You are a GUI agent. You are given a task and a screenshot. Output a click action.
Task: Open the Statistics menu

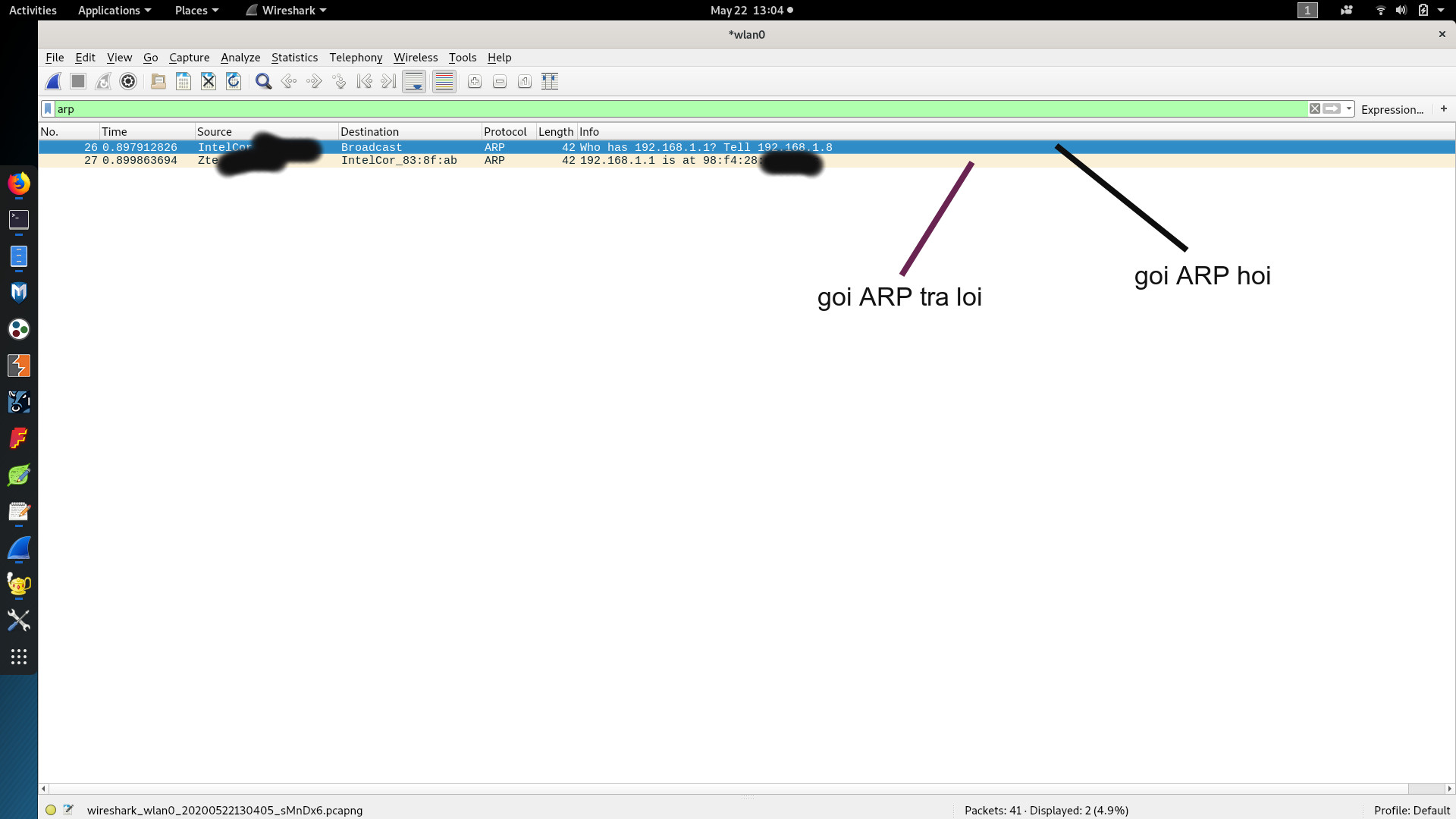294,58
